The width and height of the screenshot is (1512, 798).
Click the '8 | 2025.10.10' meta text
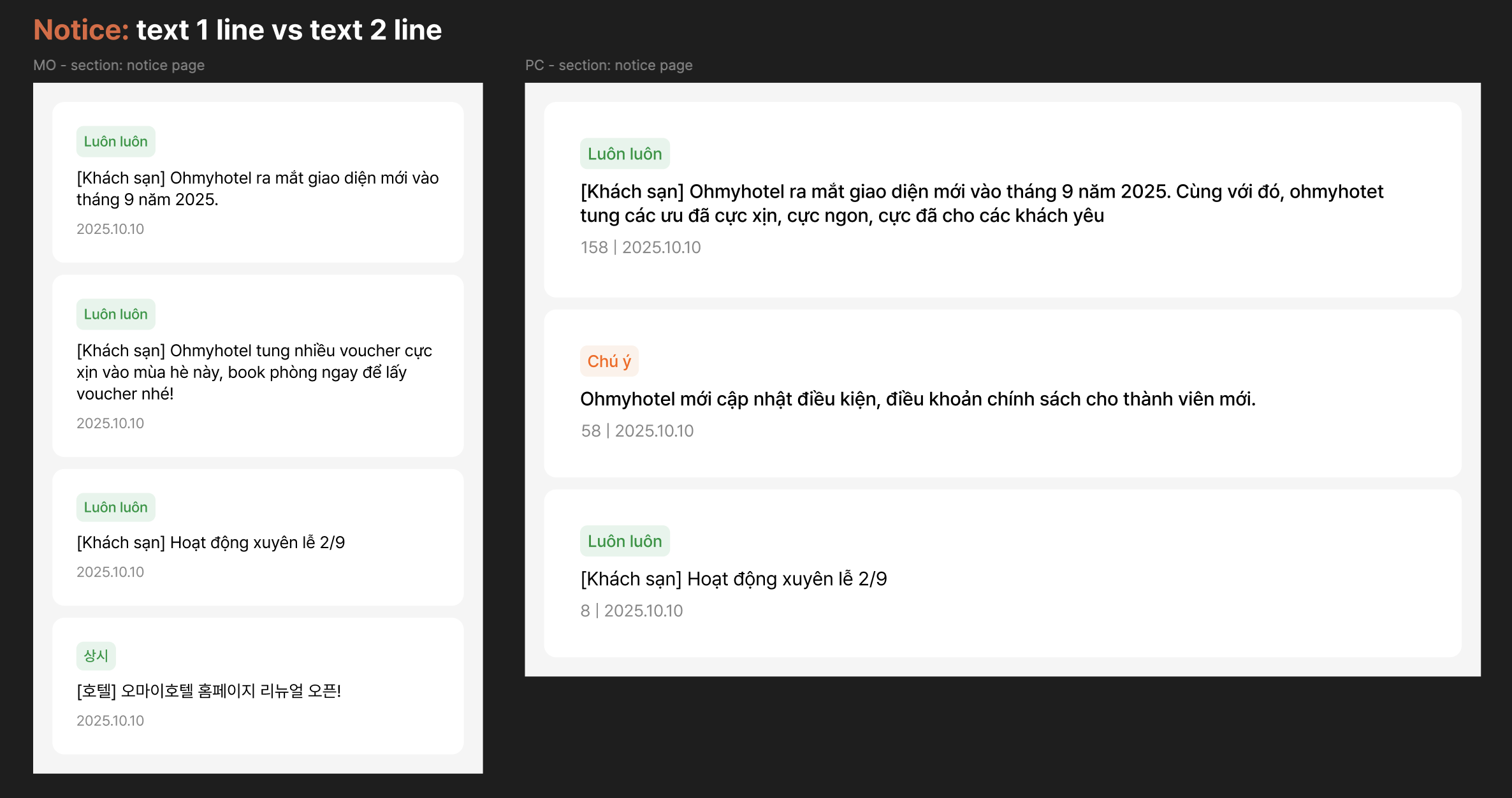pos(631,611)
